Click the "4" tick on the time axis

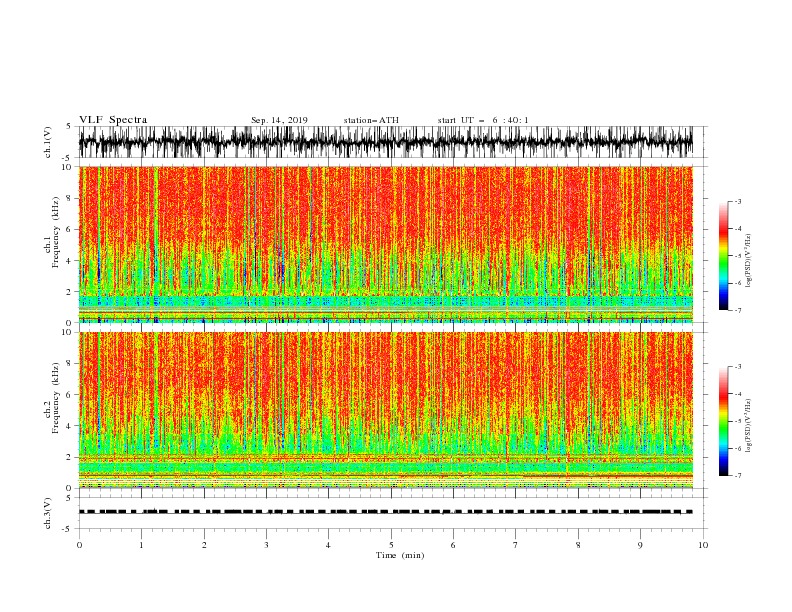click(x=328, y=545)
